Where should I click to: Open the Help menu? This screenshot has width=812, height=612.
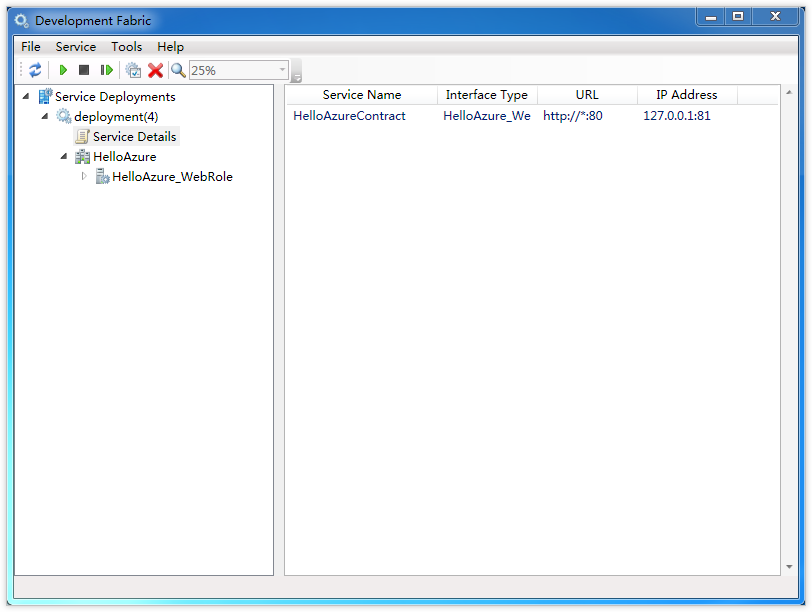pos(170,47)
